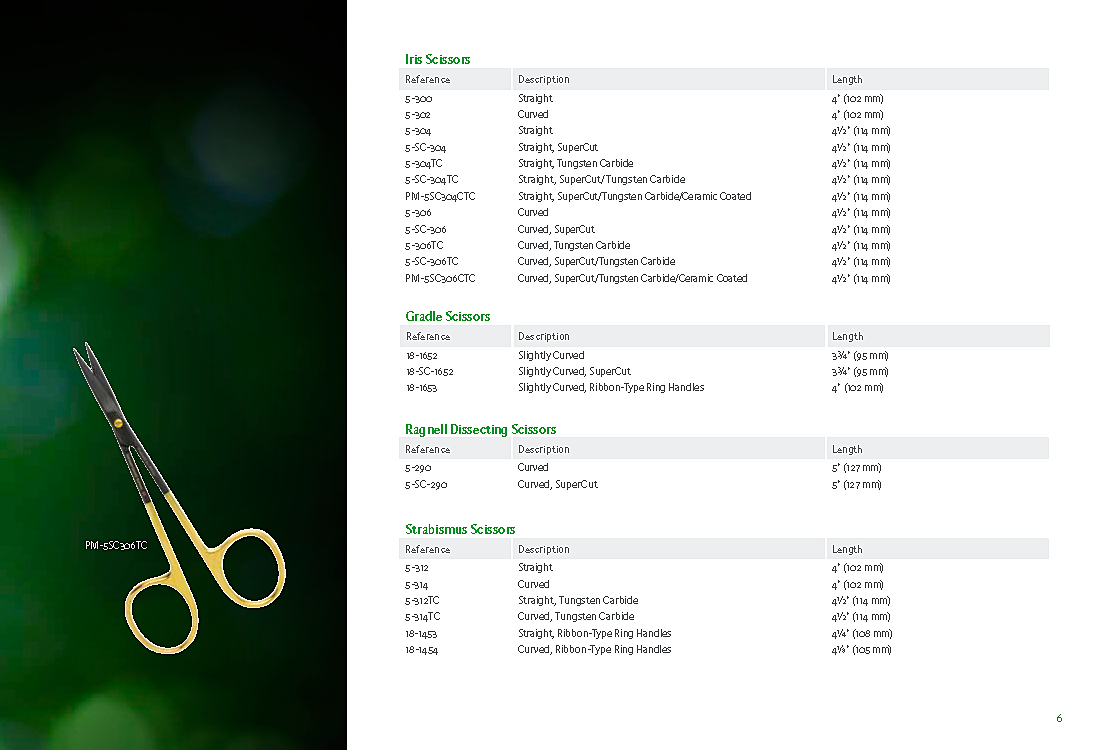Image resolution: width=1100 pixels, height=750 pixels.
Task: Select the Strabismus Scissors section title
Action: [460, 530]
